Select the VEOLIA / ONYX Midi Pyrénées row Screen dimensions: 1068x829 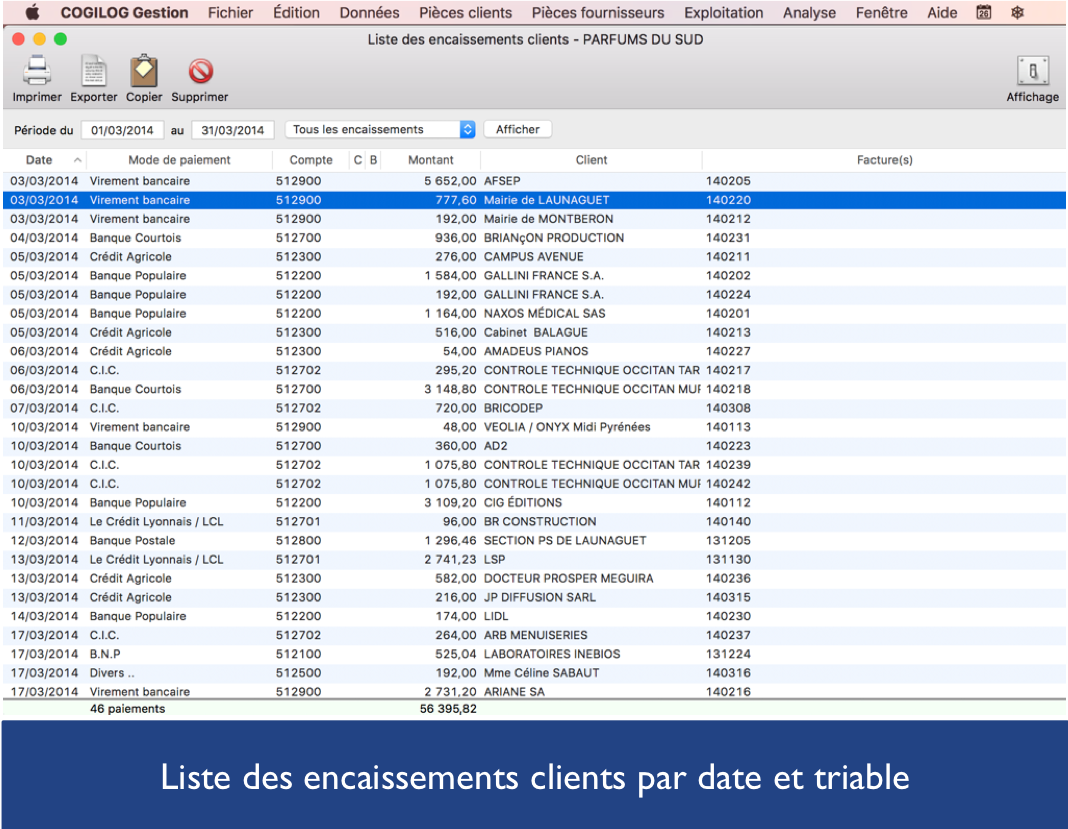click(x=534, y=427)
